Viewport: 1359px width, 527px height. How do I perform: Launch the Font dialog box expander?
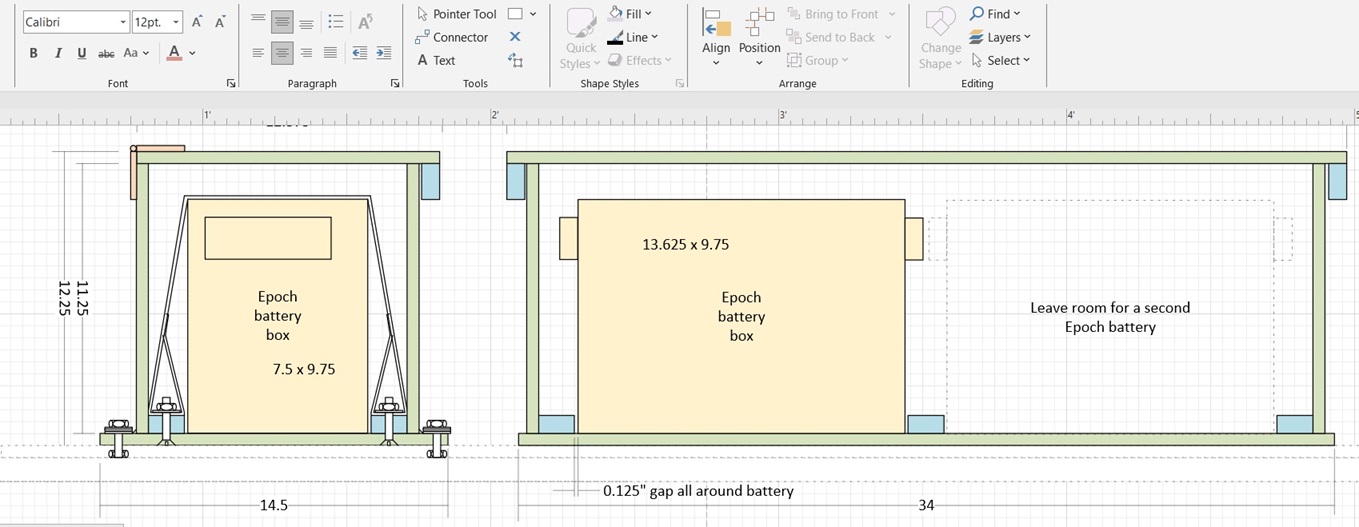coord(231,84)
